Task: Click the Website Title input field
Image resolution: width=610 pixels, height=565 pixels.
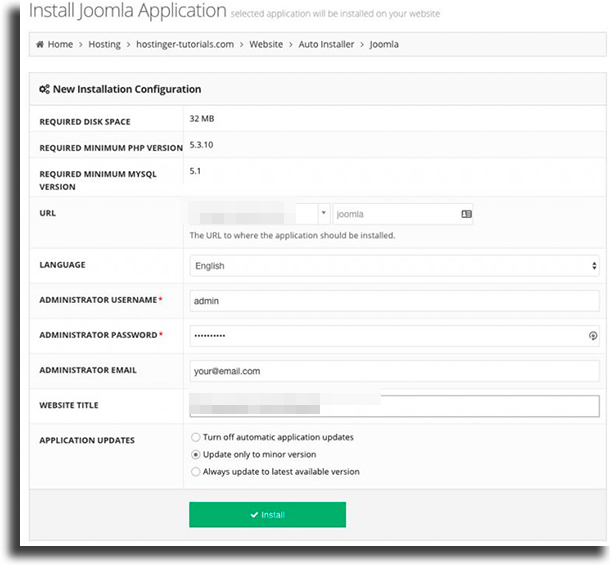Action: 394,406
